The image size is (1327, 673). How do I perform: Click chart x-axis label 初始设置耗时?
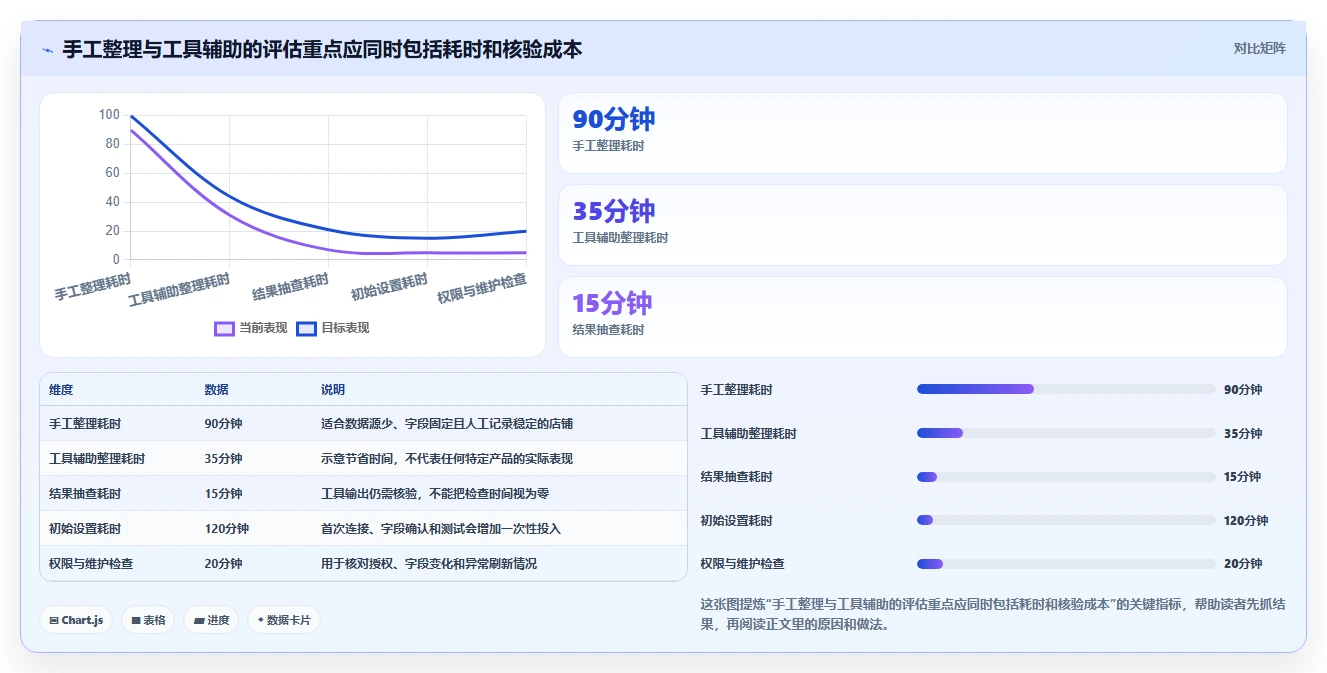[x=389, y=287]
